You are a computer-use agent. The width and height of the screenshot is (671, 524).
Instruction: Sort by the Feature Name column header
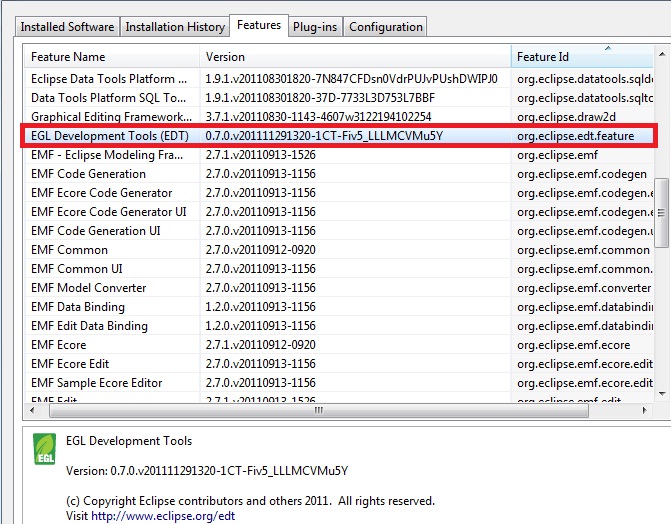tap(112, 57)
